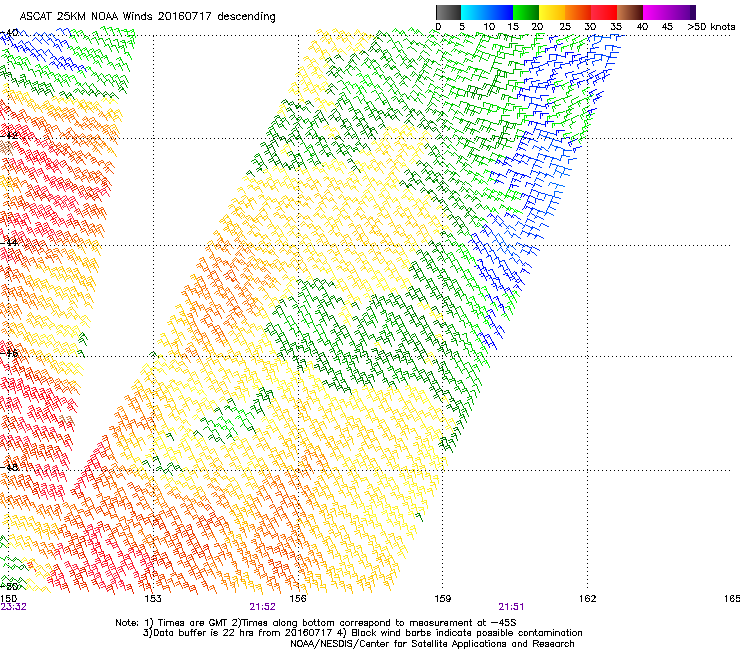The image size is (740, 650).
Task: Click the gray 0-5 knots color bar segment
Action: [x=448, y=12]
